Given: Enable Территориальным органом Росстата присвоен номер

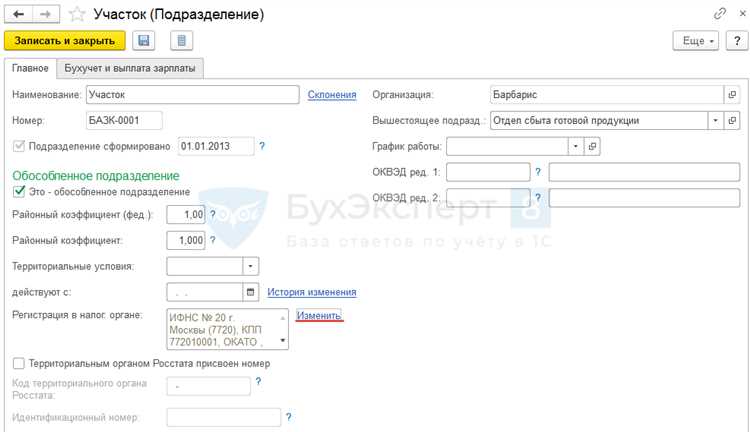Looking at the screenshot, I should 19,364.
